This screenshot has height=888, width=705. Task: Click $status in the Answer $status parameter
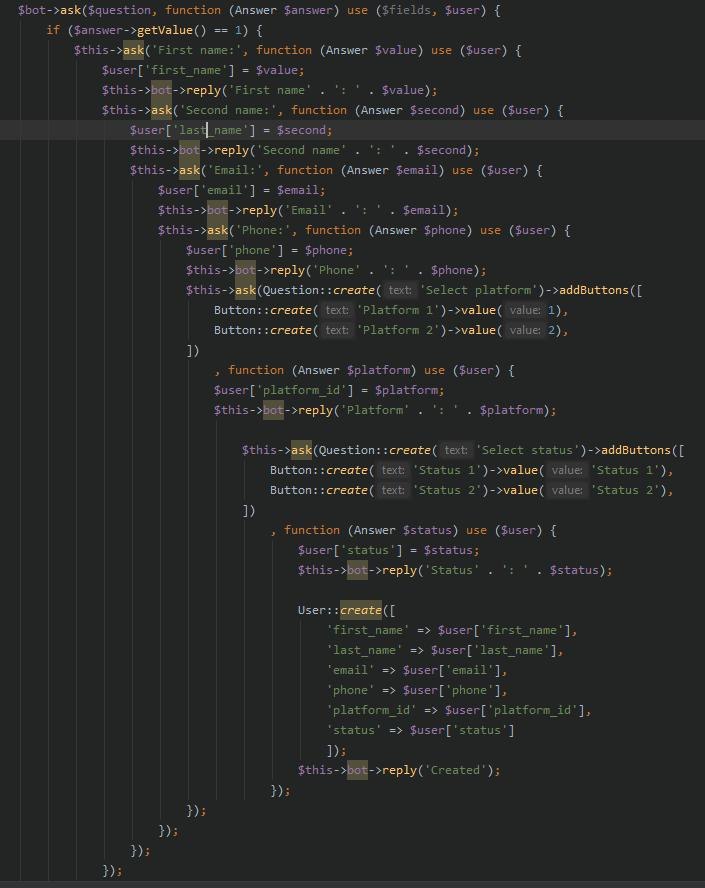[430, 530]
